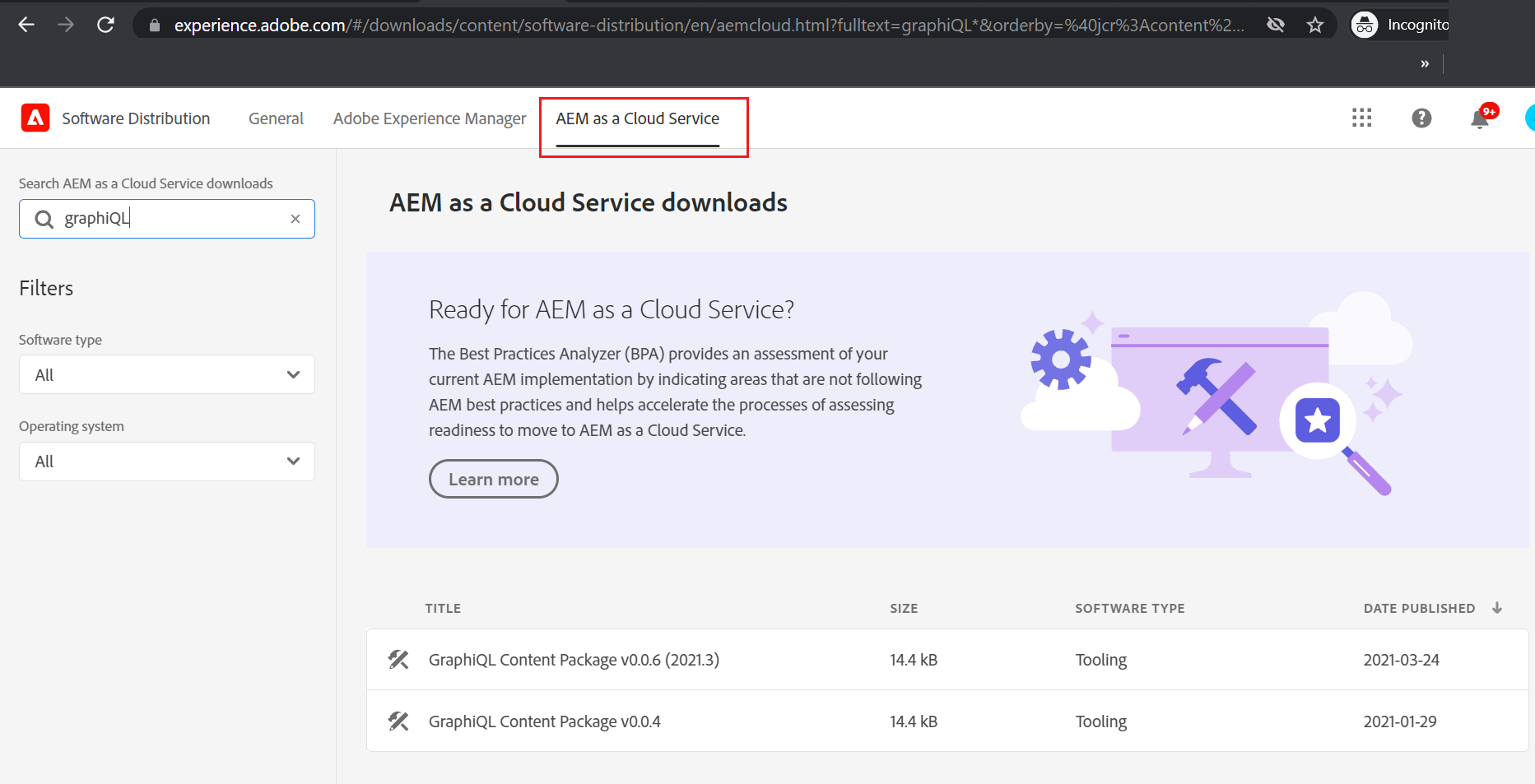Open GraphiQL Content Package v0.0.6 (2021.3)
1535x784 pixels.
(574, 660)
